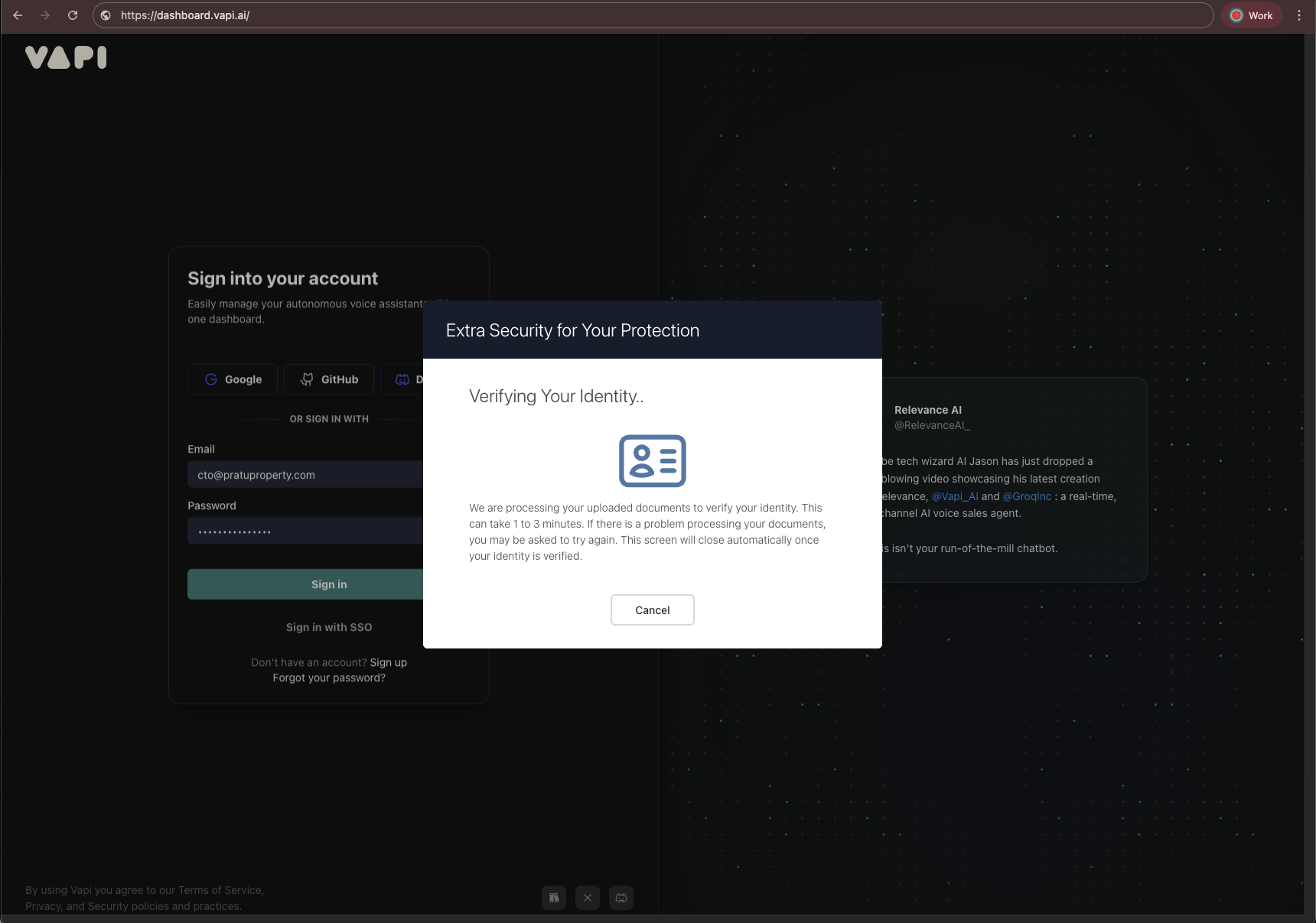Screen dimensions: 1316x923
Task: Open the Work browser profile menu
Action: click(x=1251, y=15)
